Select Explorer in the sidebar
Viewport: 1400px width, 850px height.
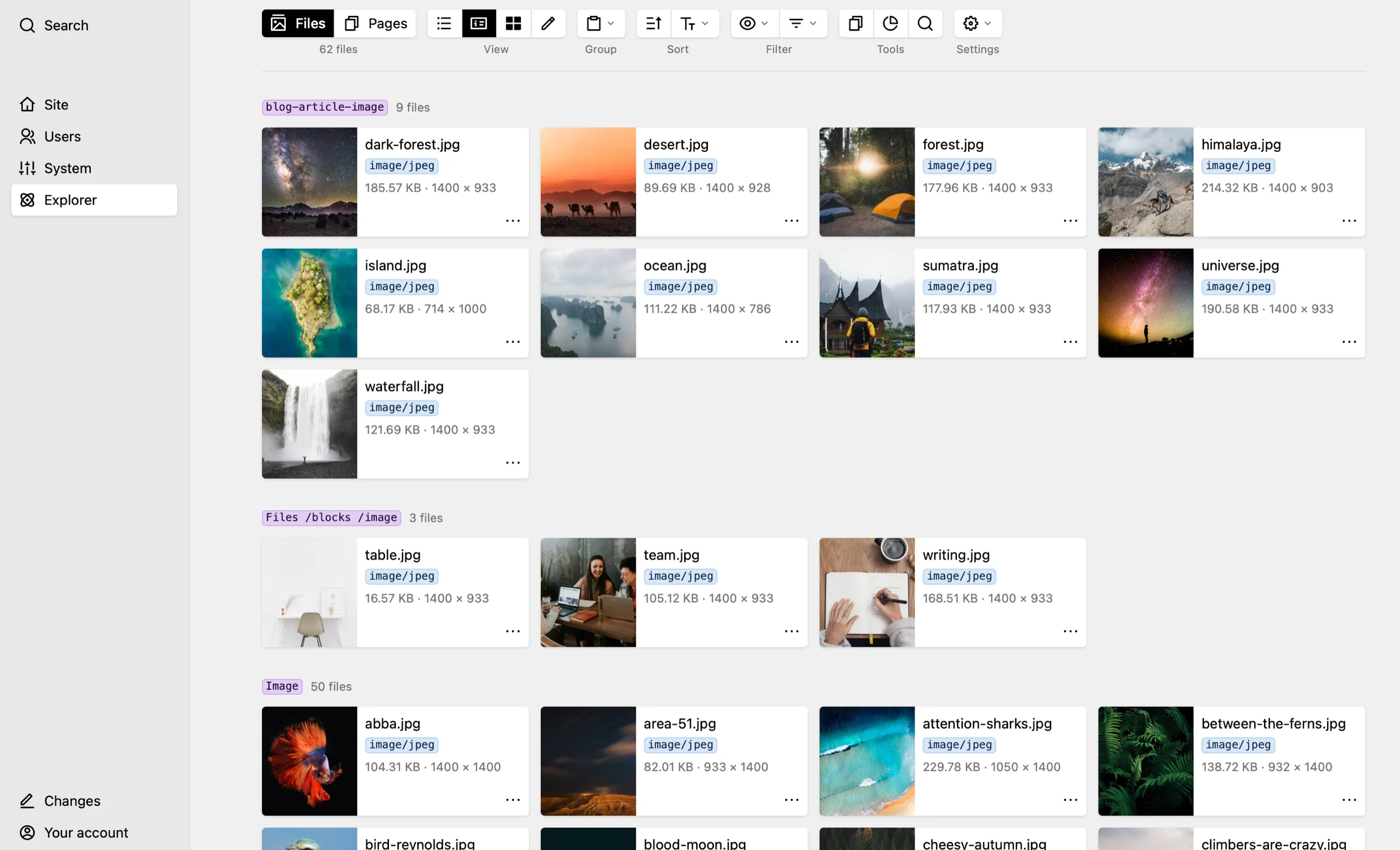[x=94, y=200]
